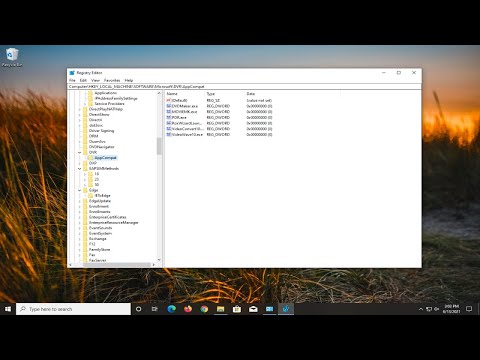Expand the Enrollments key
The image size is (480, 360).
pyautogui.click(x=80, y=212)
